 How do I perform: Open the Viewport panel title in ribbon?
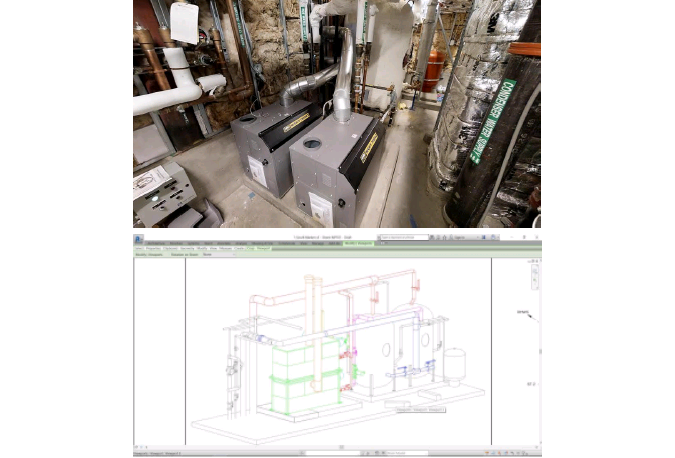pos(263,248)
